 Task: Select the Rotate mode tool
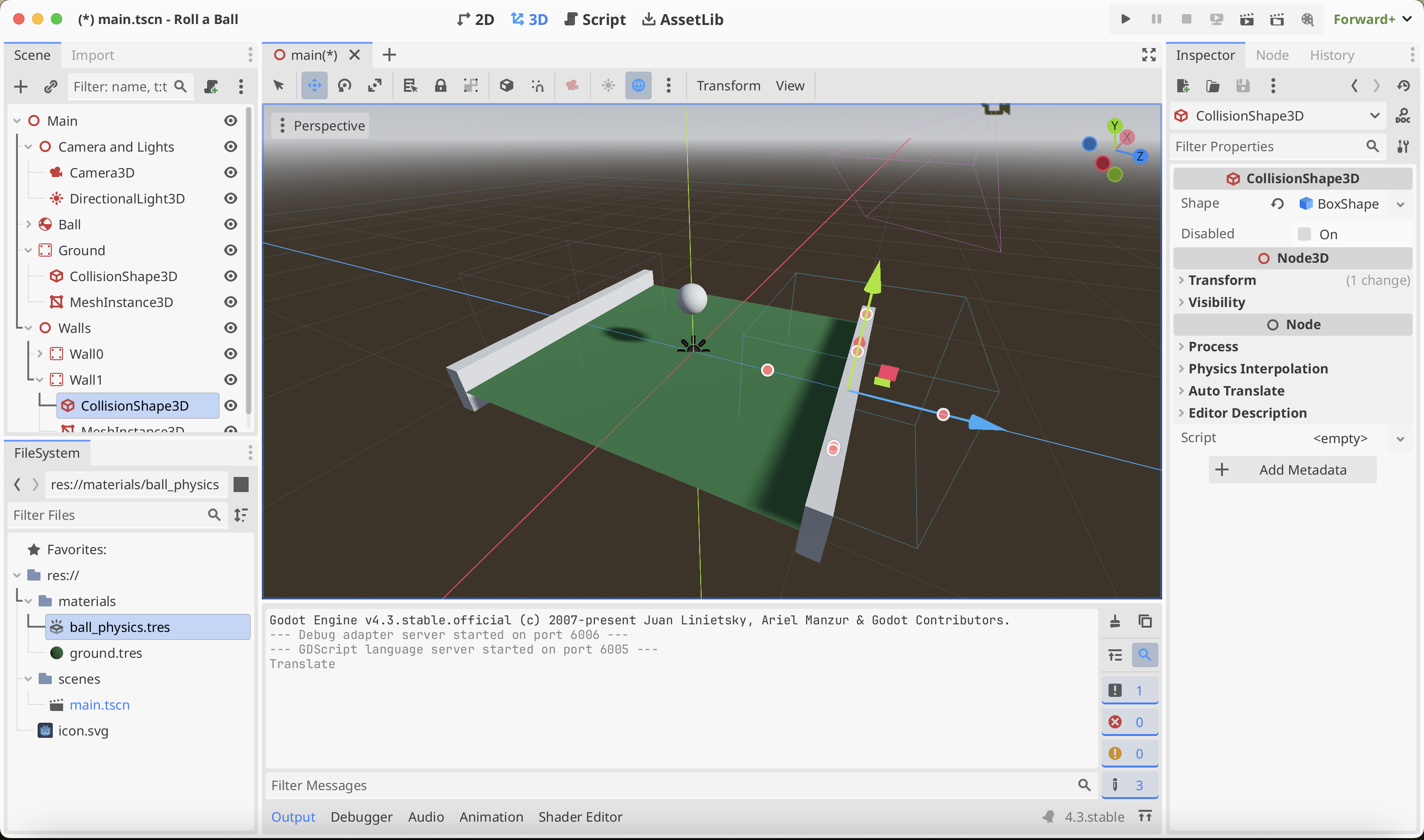point(344,86)
